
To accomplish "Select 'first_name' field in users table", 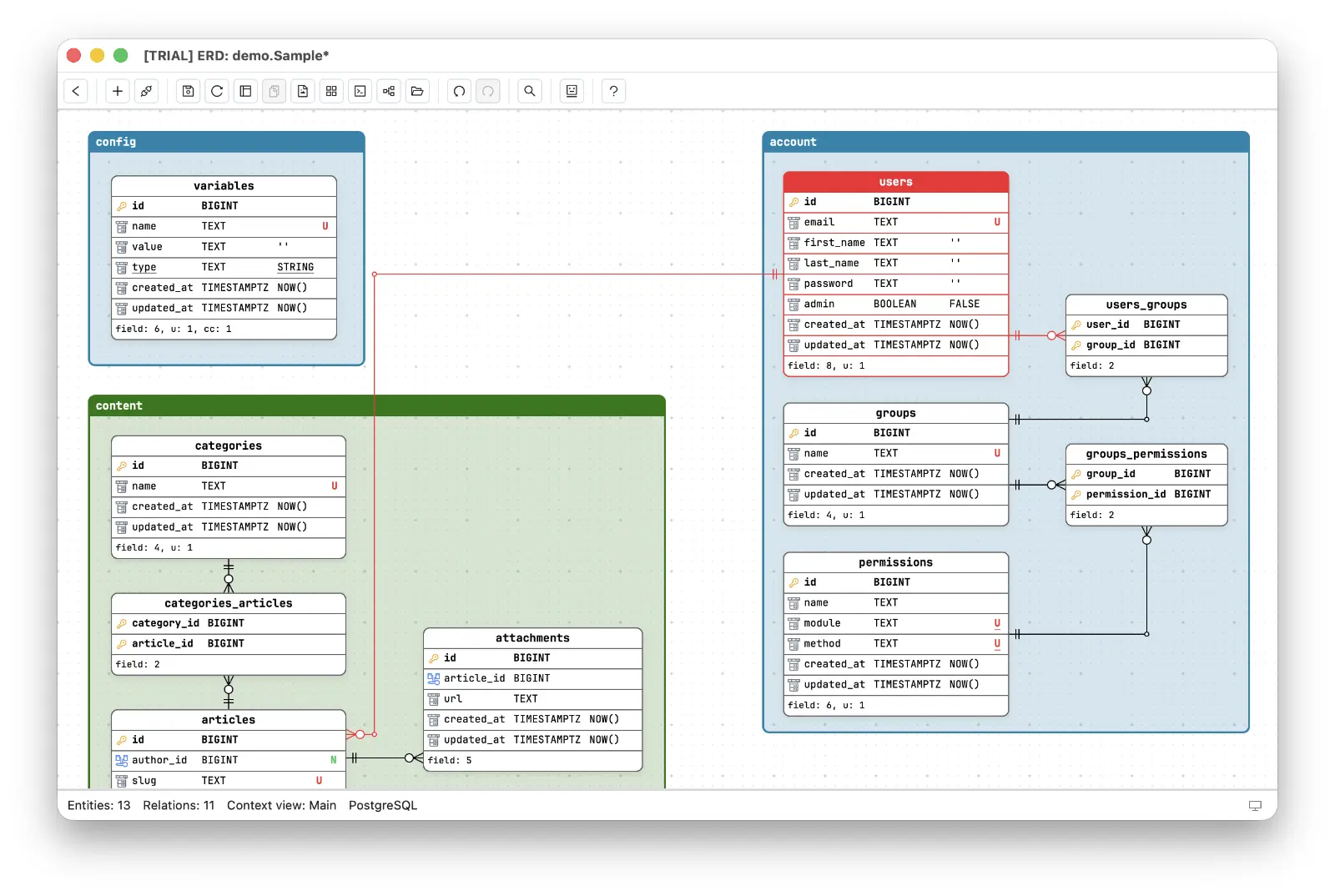I will click(896, 243).
